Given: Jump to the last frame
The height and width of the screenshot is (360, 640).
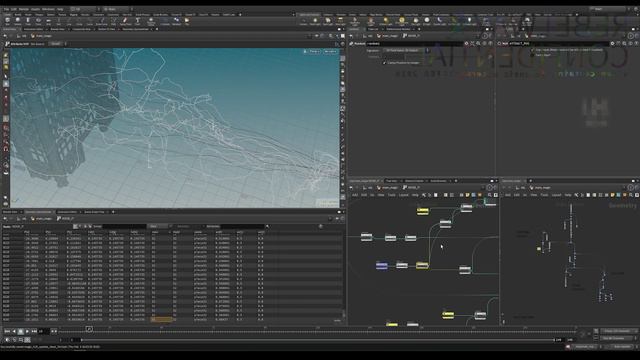Looking at the screenshot, I should (x=34, y=331).
